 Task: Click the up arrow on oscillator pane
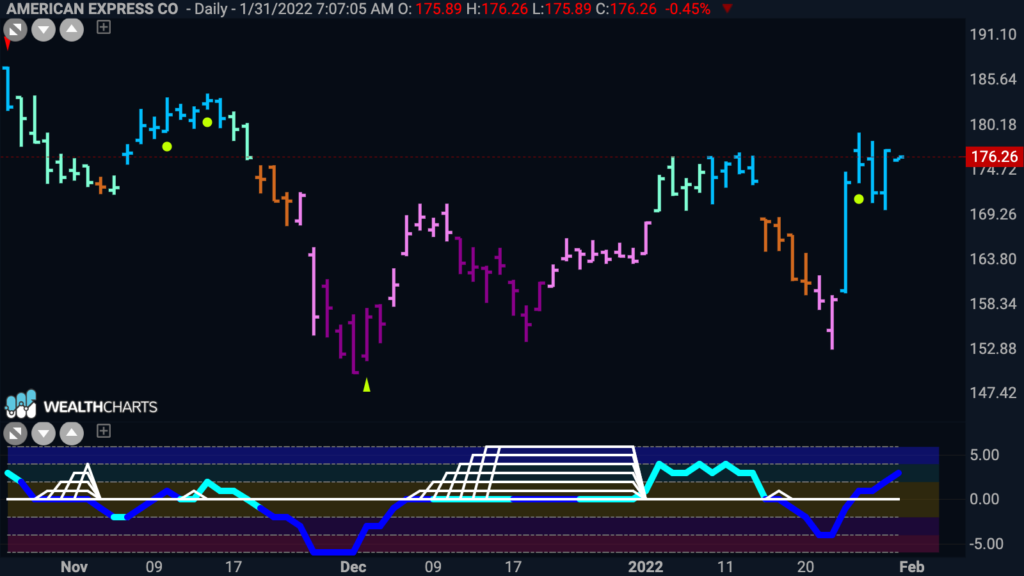point(72,433)
